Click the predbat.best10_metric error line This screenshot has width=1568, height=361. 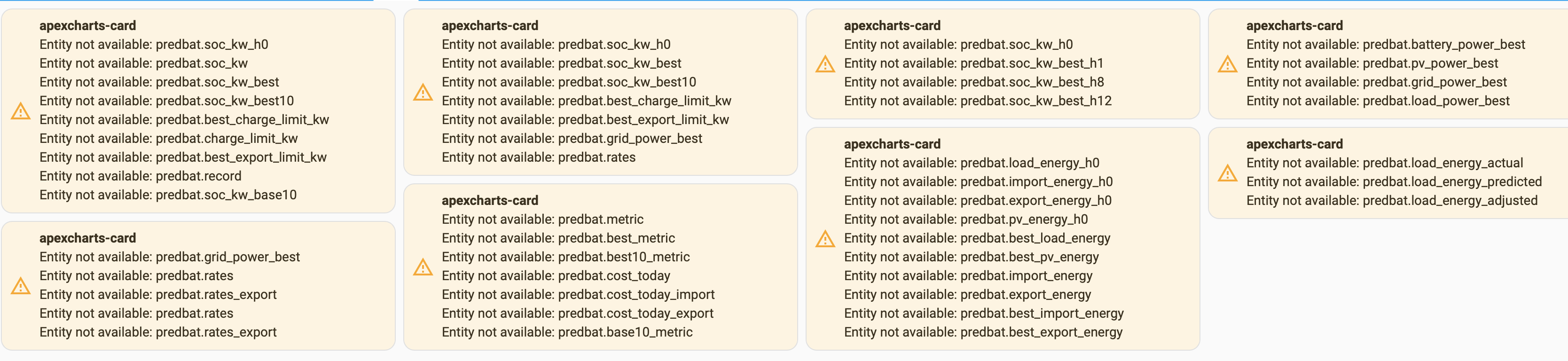pyautogui.click(x=566, y=257)
